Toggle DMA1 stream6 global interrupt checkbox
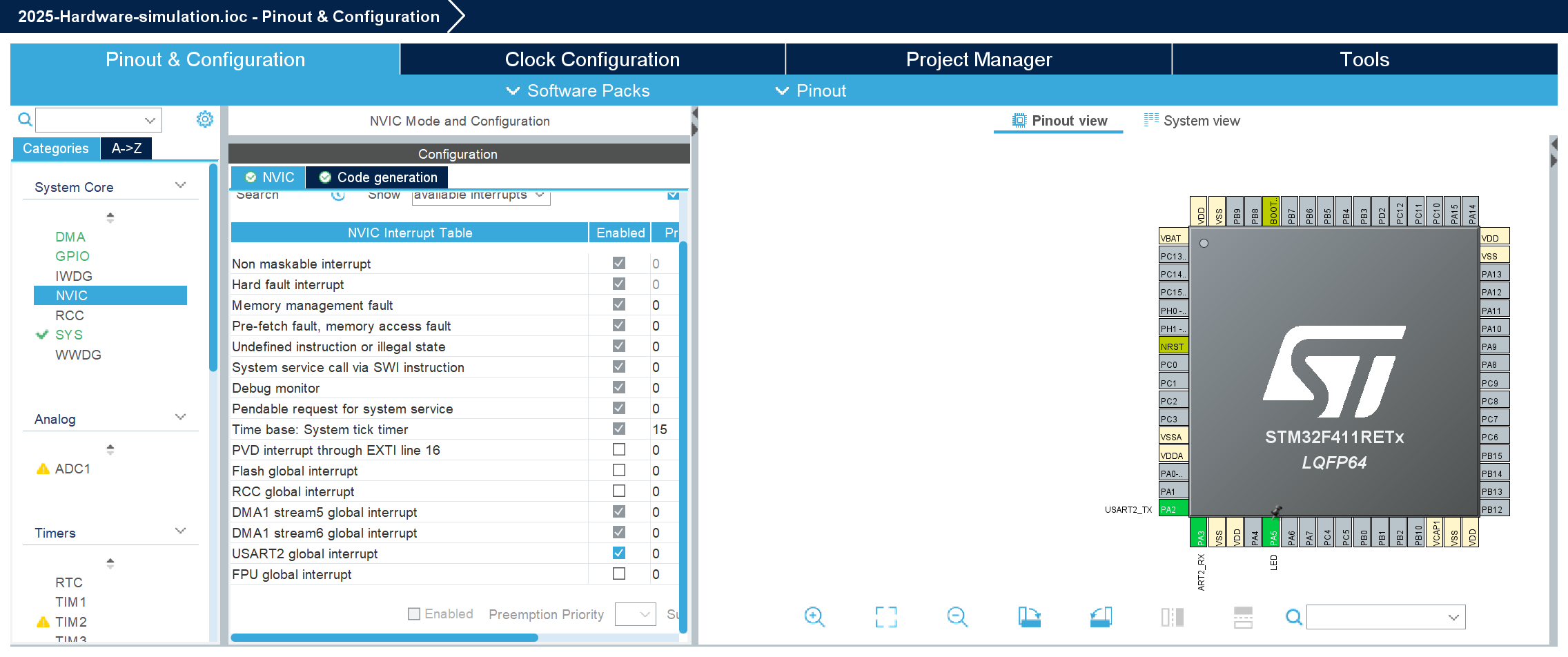 (x=619, y=532)
